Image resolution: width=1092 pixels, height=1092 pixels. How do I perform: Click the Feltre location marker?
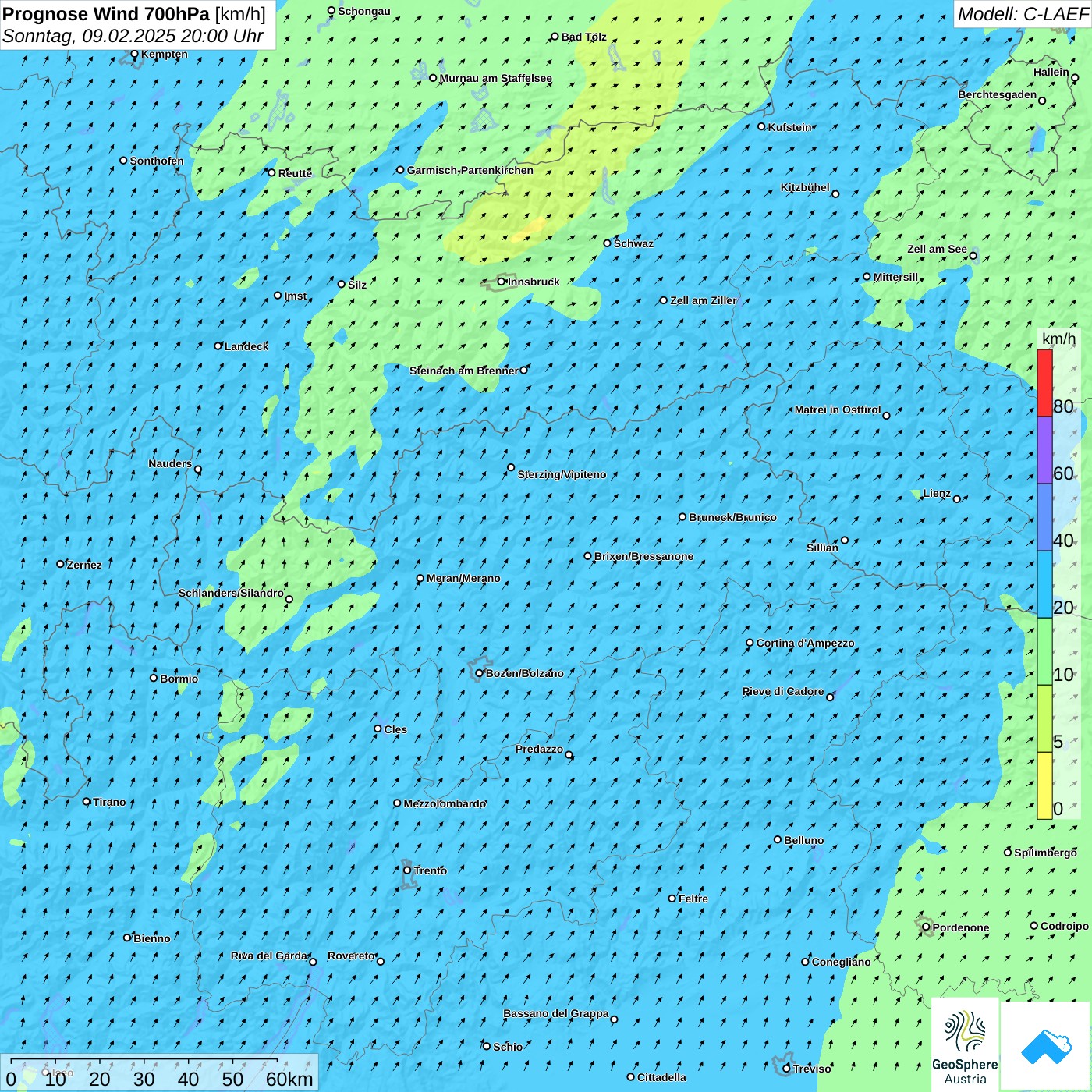pos(672,898)
